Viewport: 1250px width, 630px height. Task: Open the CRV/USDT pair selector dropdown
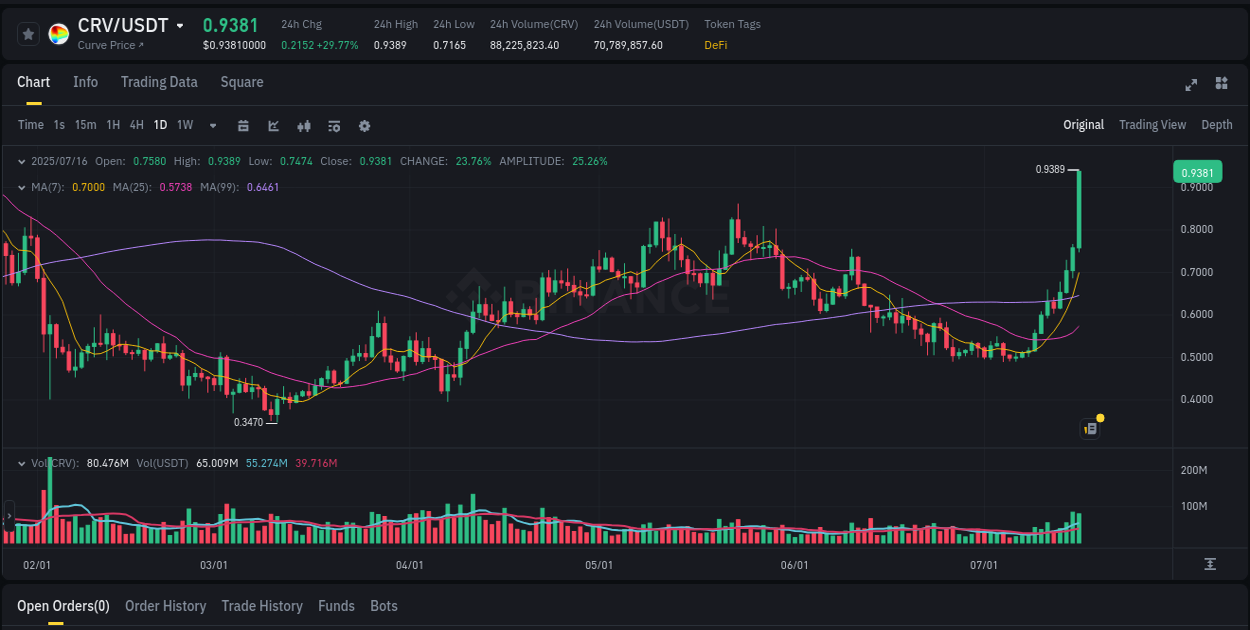pyautogui.click(x=180, y=24)
